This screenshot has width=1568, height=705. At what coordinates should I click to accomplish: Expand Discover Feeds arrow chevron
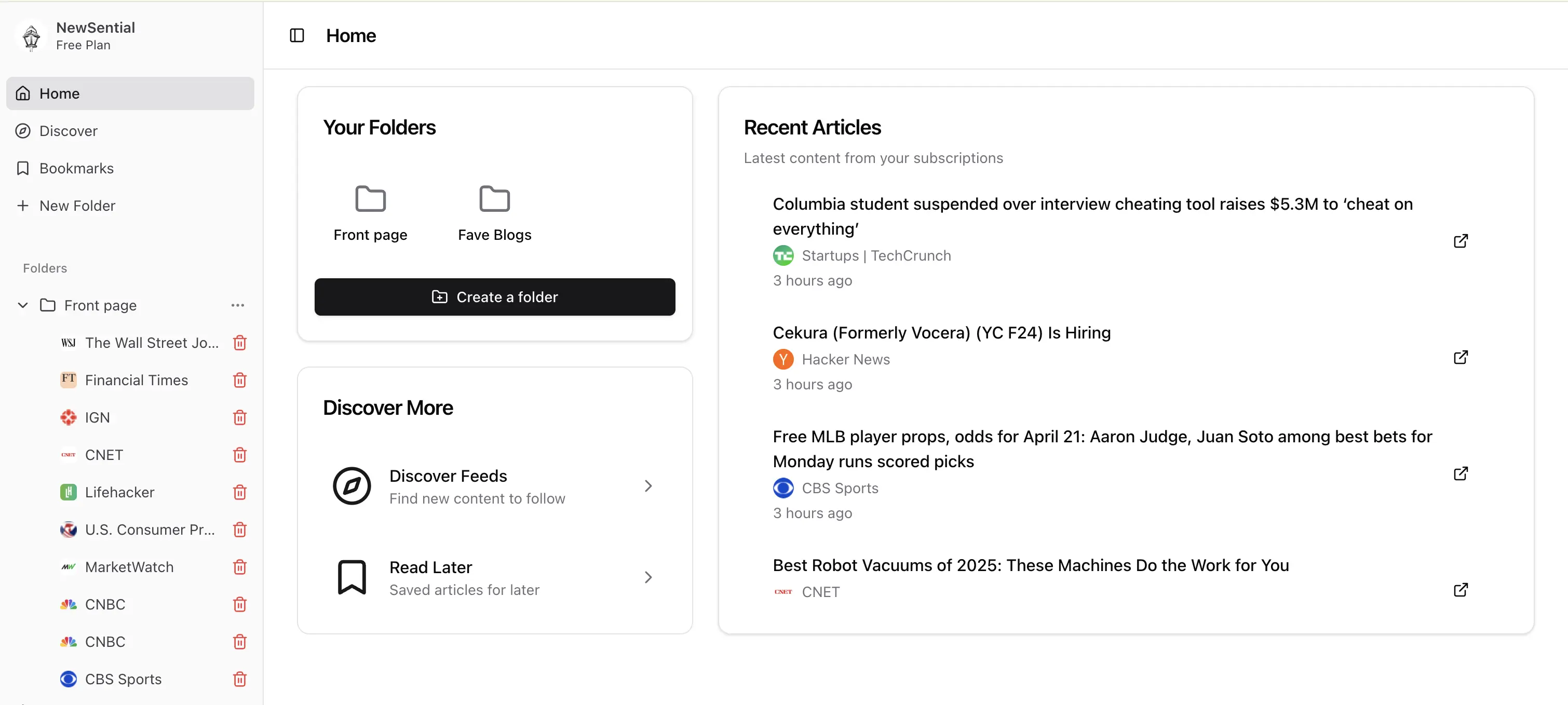click(648, 486)
